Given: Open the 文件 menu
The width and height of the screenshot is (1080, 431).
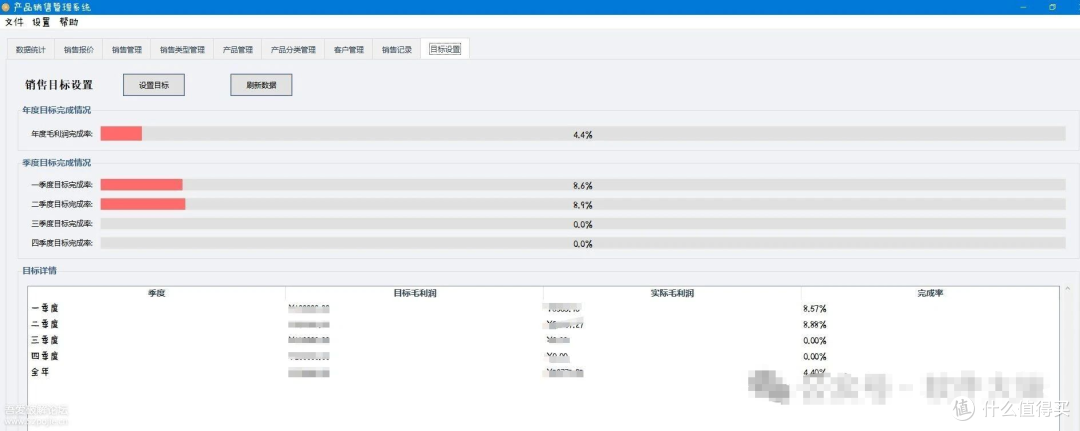Looking at the screenshot, I should (14, 22).
